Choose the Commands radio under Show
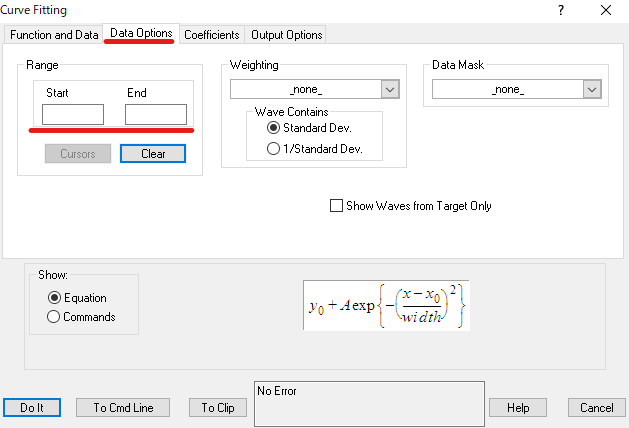Image resolution: width=629 pixels, height=428 pixels. tap(54, 317)
